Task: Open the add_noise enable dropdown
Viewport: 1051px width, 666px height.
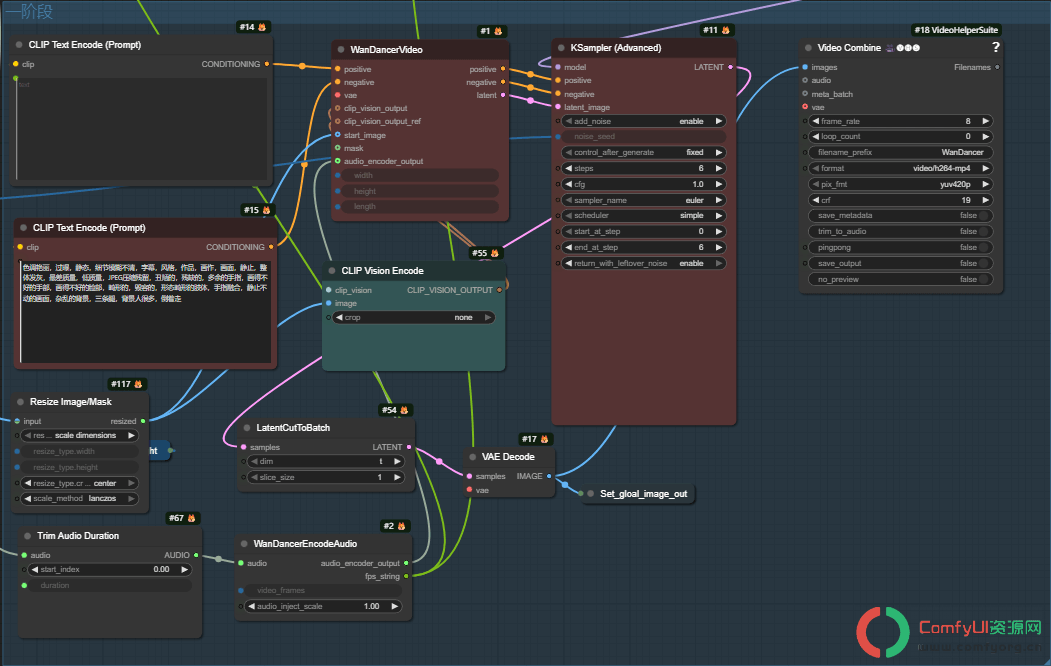Action: click(x=643, y=121)
